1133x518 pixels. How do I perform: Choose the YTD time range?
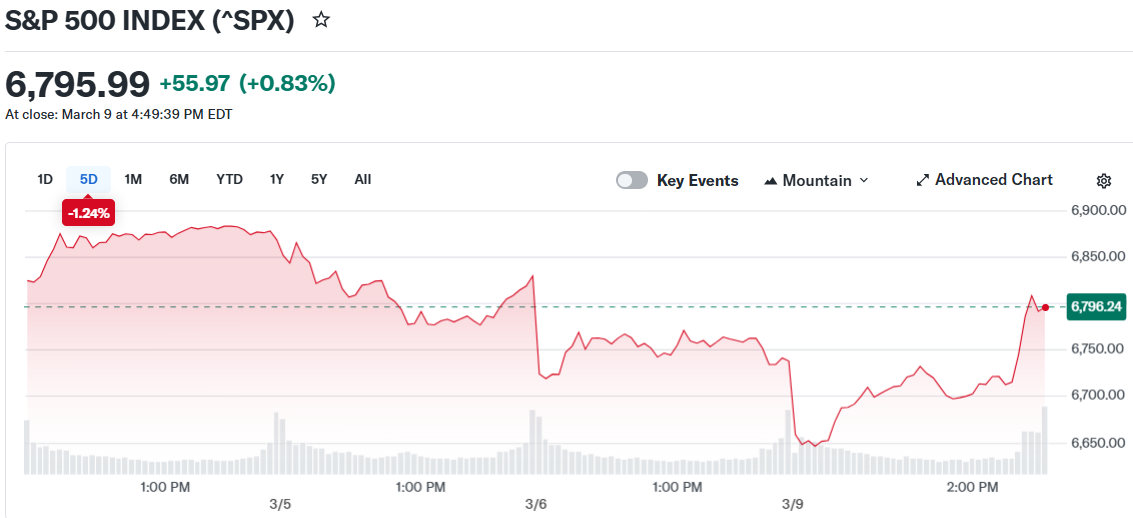coord(229,179)
